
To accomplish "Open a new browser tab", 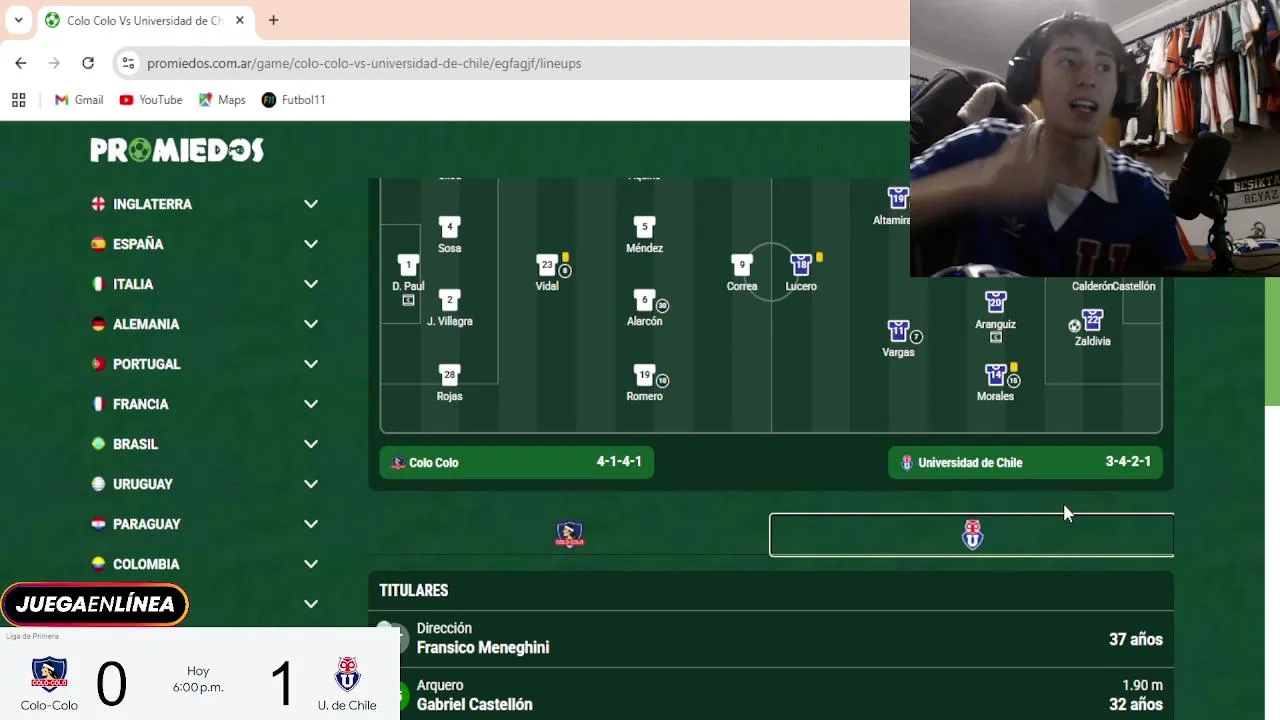I will point(273,20).
